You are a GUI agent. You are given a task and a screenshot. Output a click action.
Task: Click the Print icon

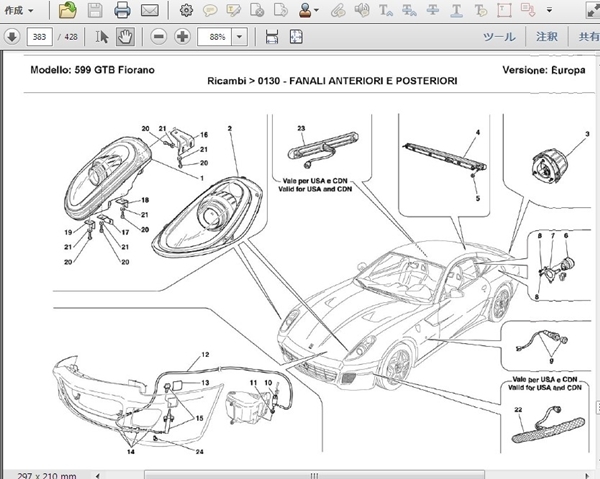(x=122, y=10)
